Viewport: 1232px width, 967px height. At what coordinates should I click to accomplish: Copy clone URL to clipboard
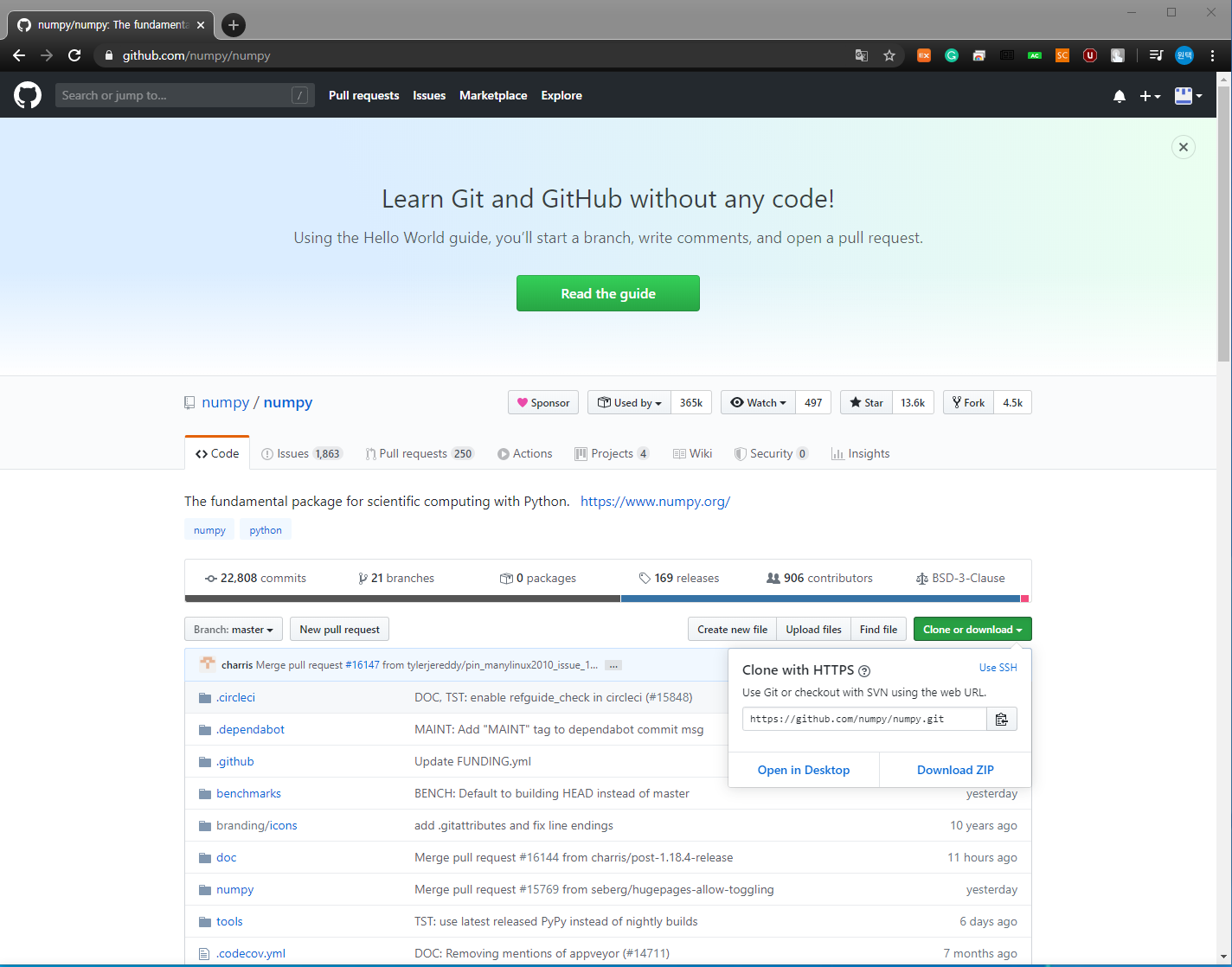(x=1002, y=719)
